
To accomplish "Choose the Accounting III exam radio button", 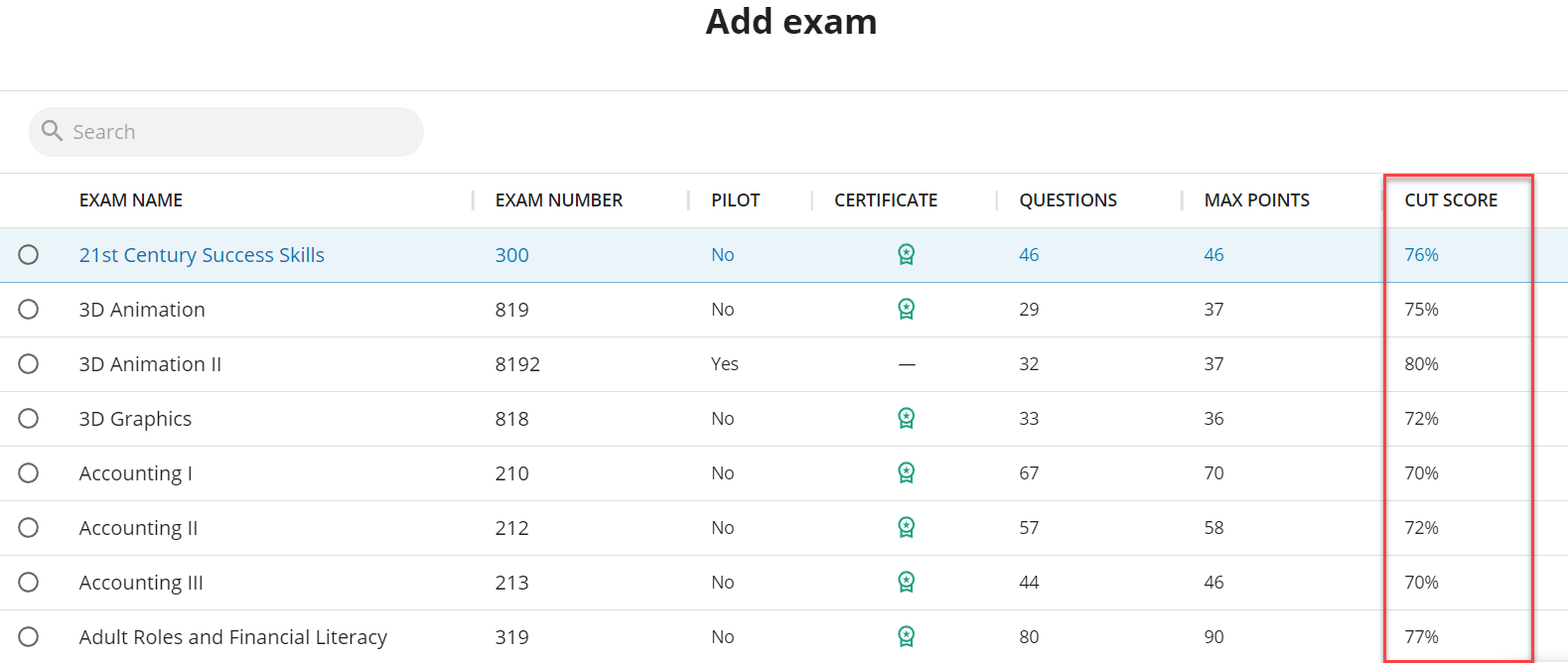I will [29, 583].
